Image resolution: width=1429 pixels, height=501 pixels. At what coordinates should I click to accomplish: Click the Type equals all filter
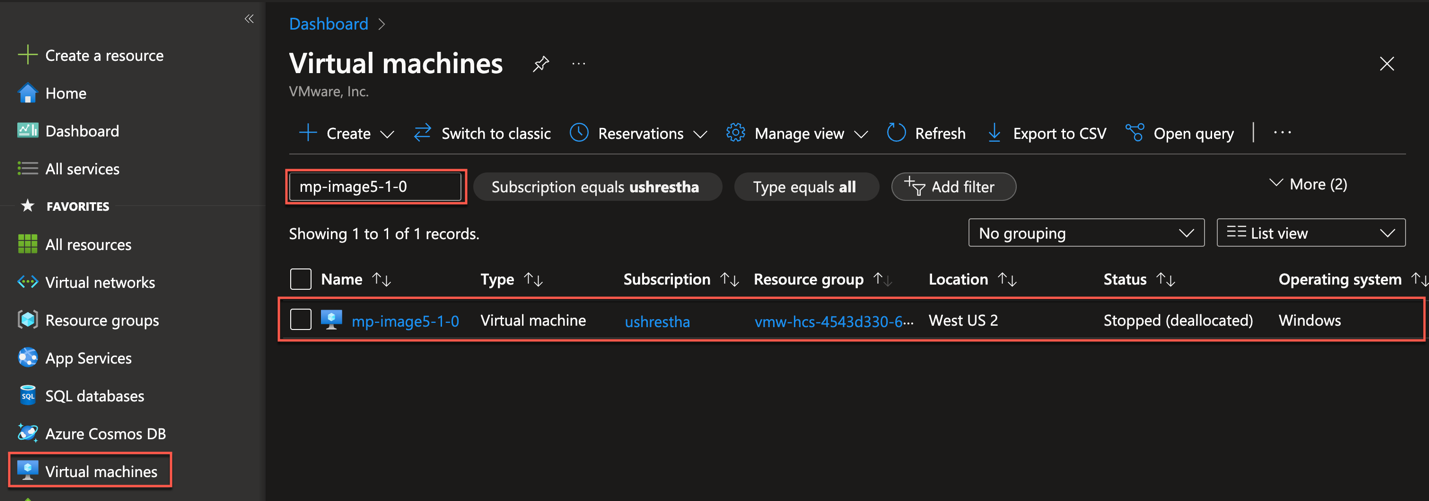pos(806,187)
